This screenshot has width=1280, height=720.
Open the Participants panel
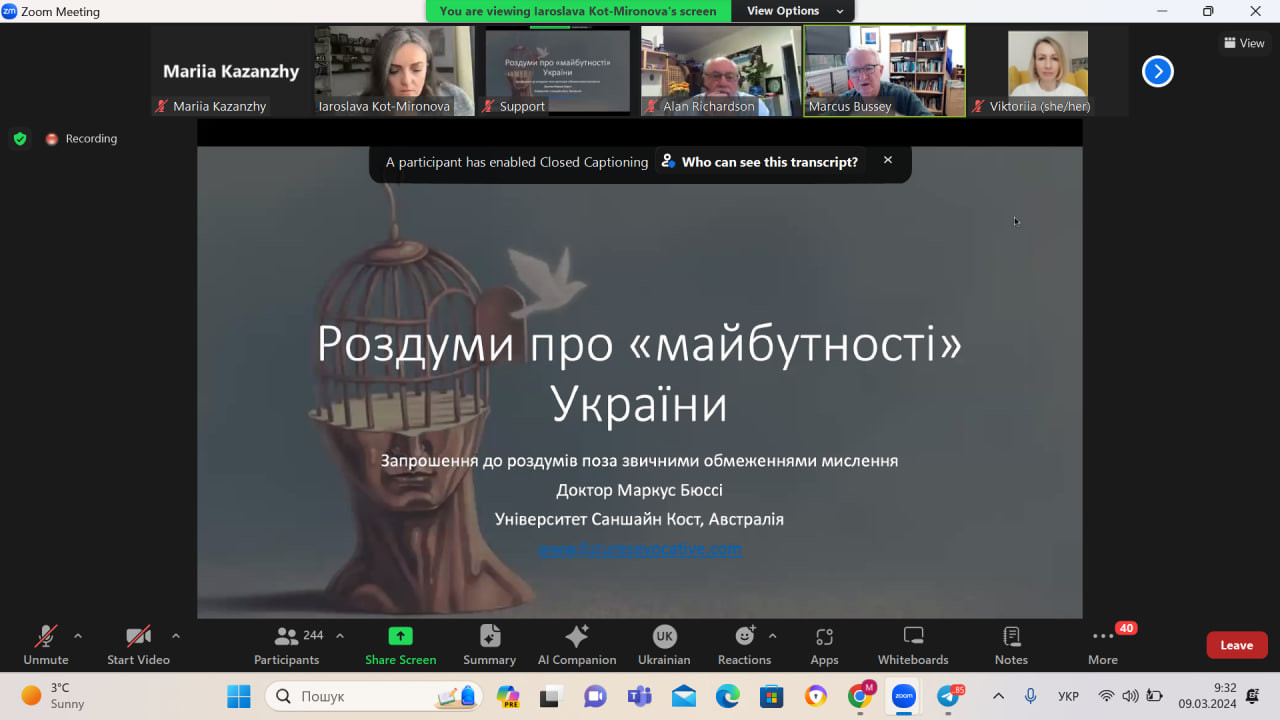[x=287, y=645]
